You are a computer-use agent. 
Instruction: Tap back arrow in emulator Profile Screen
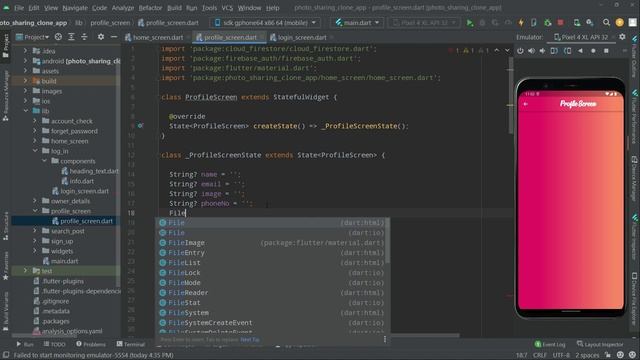(x=526, y=104)
